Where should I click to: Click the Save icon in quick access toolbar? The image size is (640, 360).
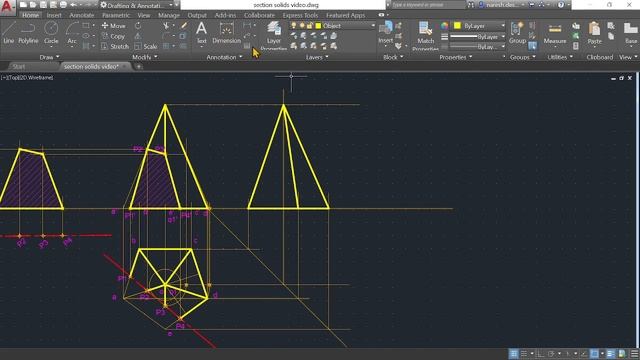coord(43,5)
